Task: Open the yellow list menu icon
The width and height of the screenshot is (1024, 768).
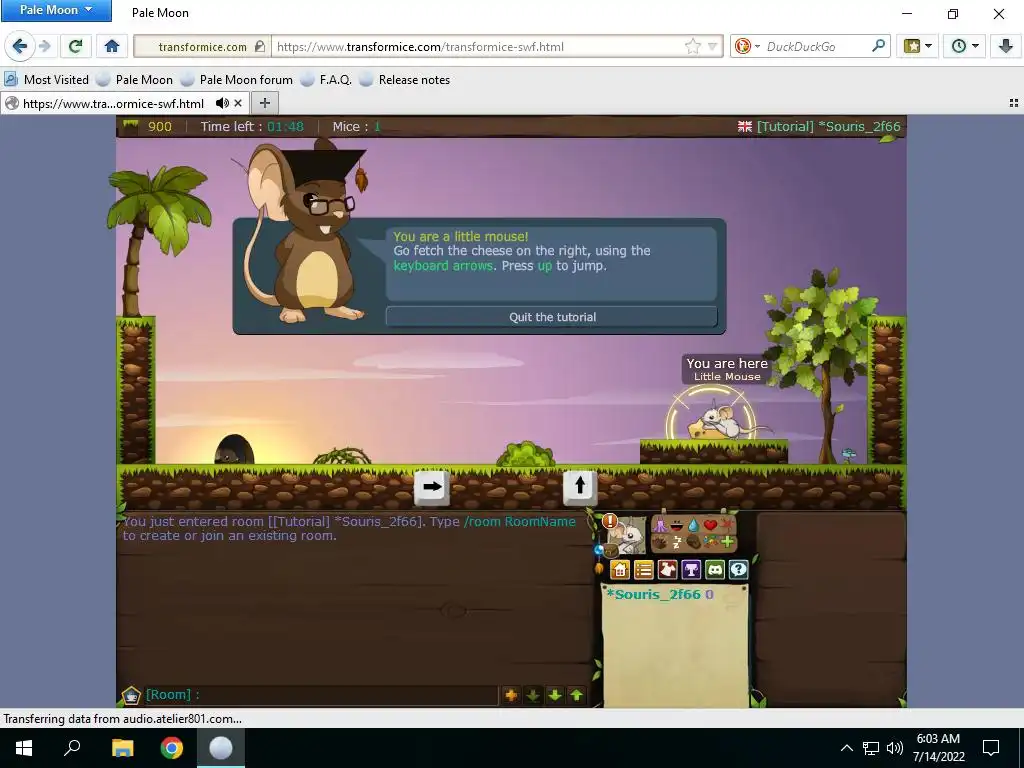Action: point(644,569)
